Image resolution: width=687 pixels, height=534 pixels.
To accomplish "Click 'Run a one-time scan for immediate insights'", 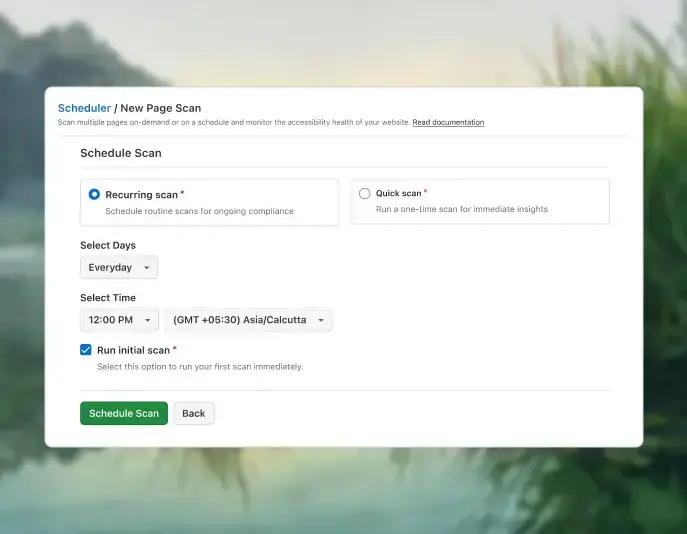I will (x=462, y=209).
